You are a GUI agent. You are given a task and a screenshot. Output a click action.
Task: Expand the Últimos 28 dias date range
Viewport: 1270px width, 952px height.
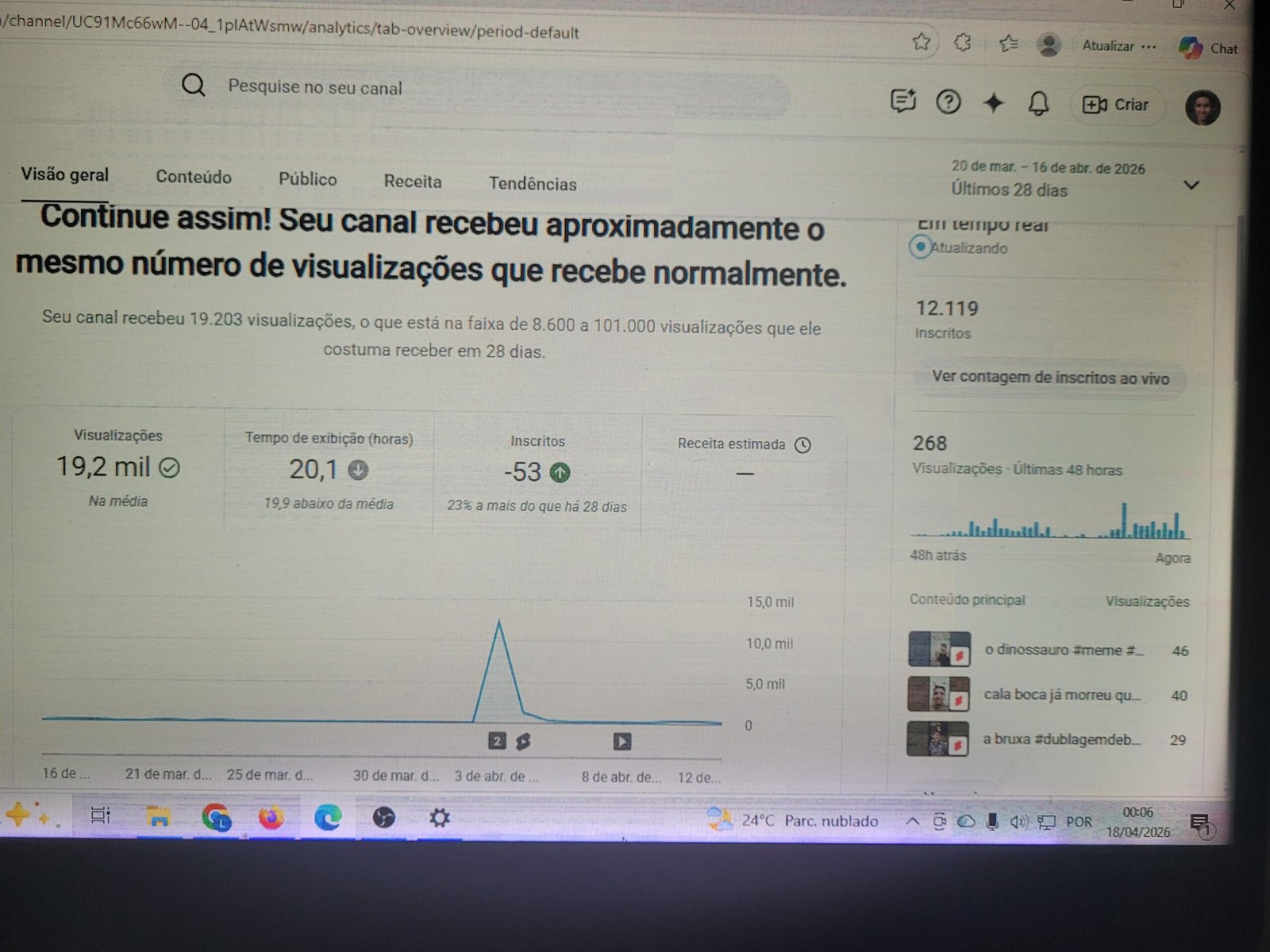click(1191, 185)
